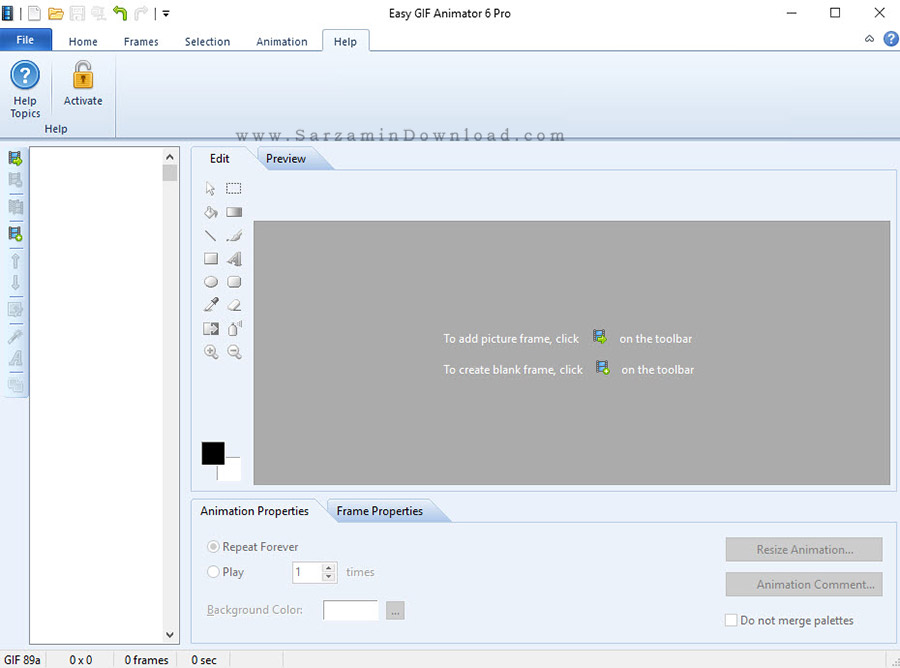Viewport: 900px width, 668px height.
Task: Open the Frame Properties tab
Action: click(x=379, y=511)
